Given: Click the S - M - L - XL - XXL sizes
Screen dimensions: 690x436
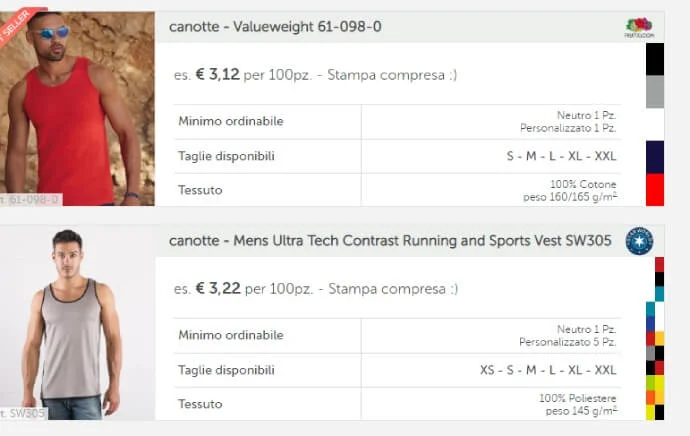Looking at the screenshot, I should pos(561,156).
